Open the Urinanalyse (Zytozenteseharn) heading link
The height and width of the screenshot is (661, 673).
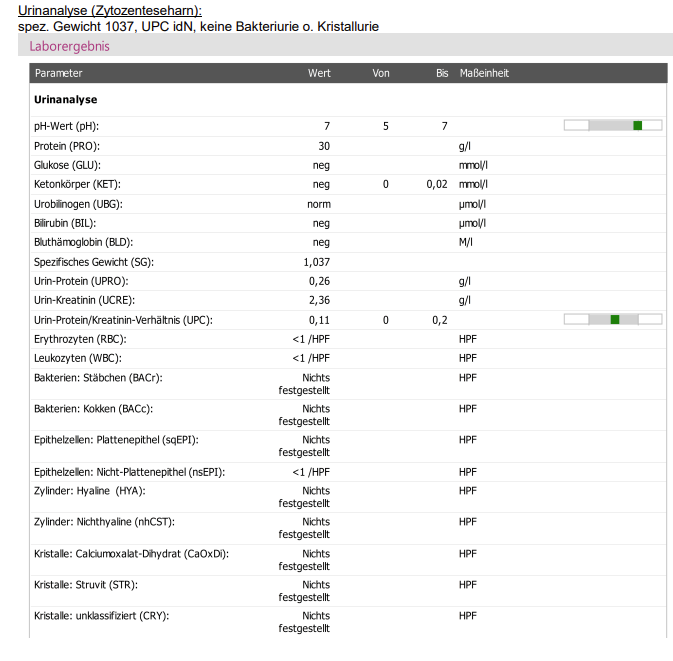[110, 10]
